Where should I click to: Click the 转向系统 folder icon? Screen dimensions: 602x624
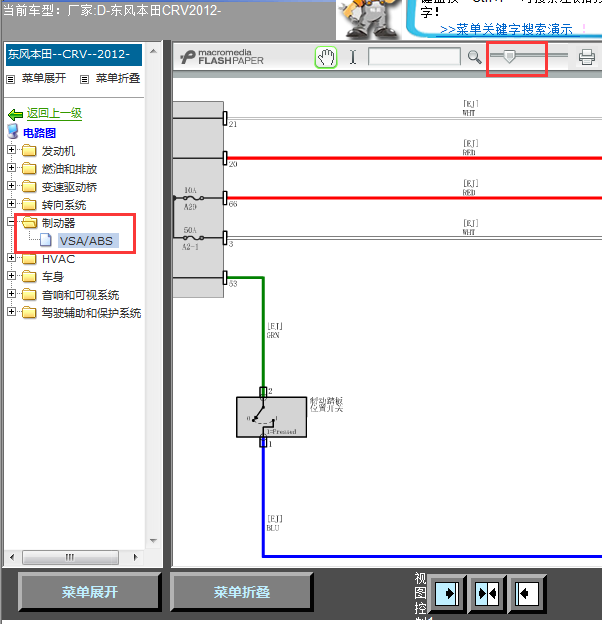[29, 204]
